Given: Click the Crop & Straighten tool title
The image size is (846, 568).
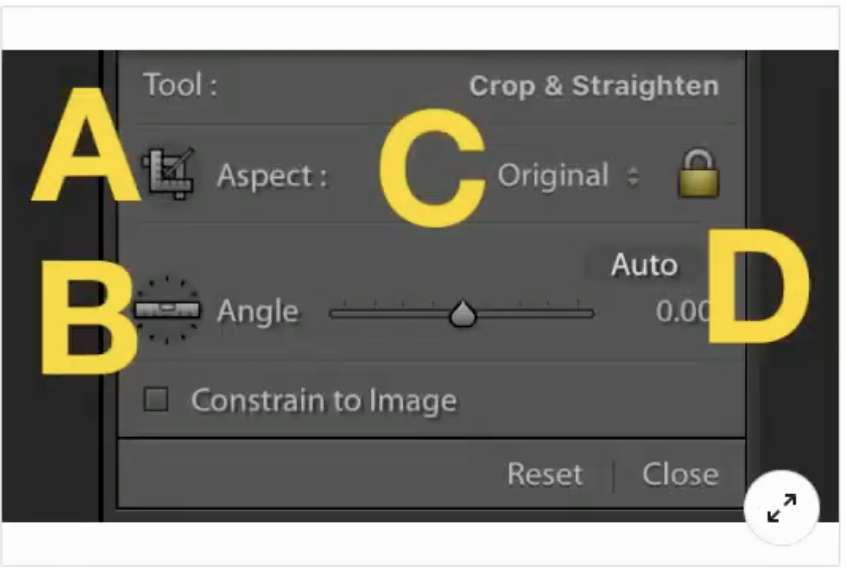Looking at the screenshot, I should pos(594,86).
